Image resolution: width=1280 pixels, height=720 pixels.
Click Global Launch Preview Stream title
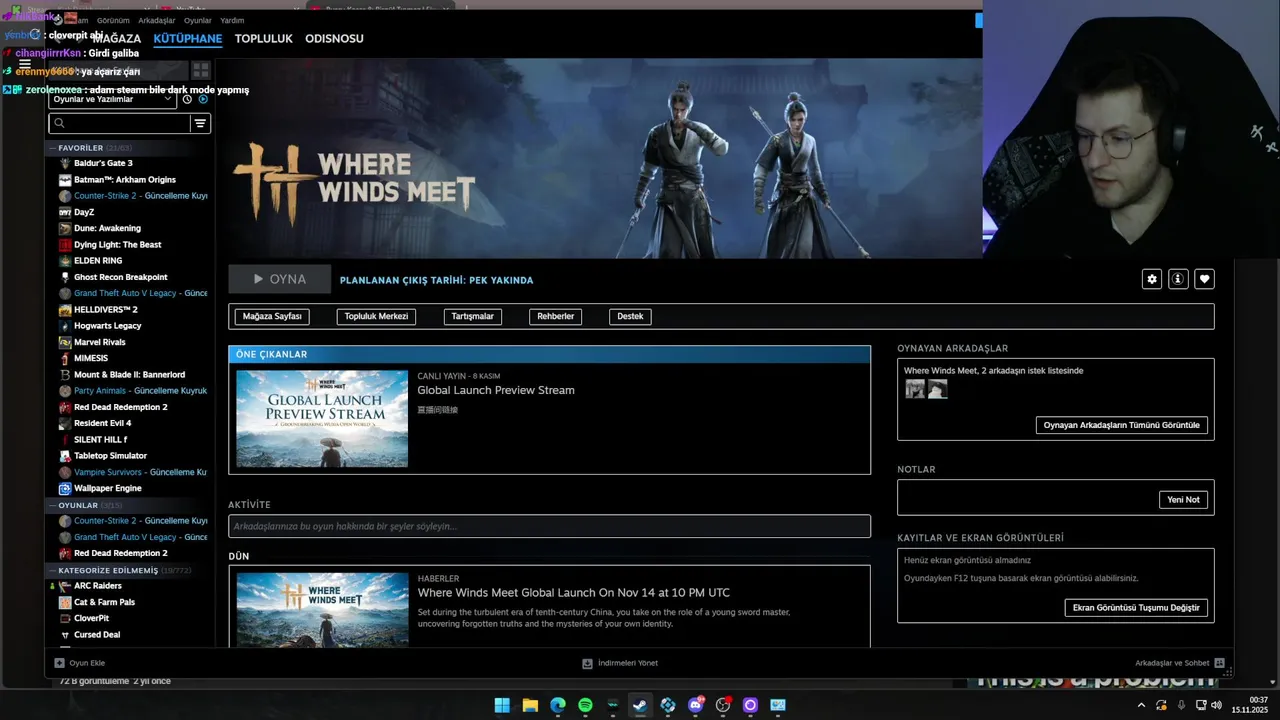click(496, 390)
